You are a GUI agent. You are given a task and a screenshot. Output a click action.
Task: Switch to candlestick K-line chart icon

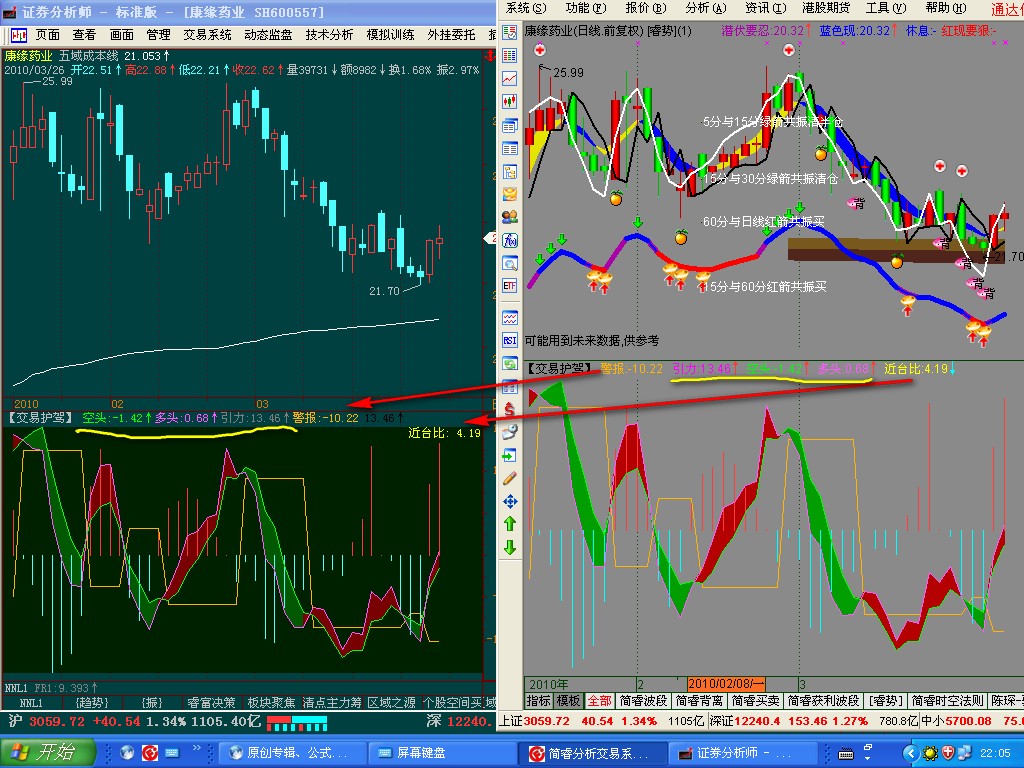(x=509, y=102)
